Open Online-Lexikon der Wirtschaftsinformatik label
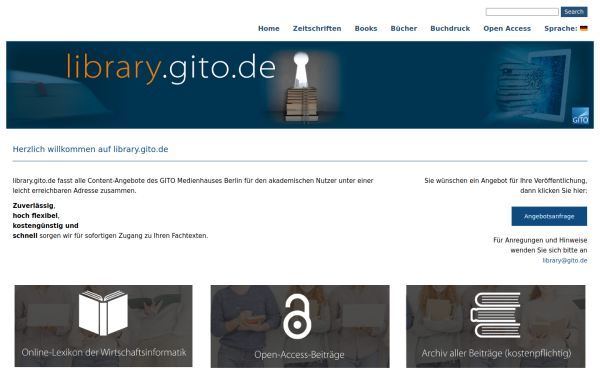Viewport: 600px width, 375px height. coord(104,352)
